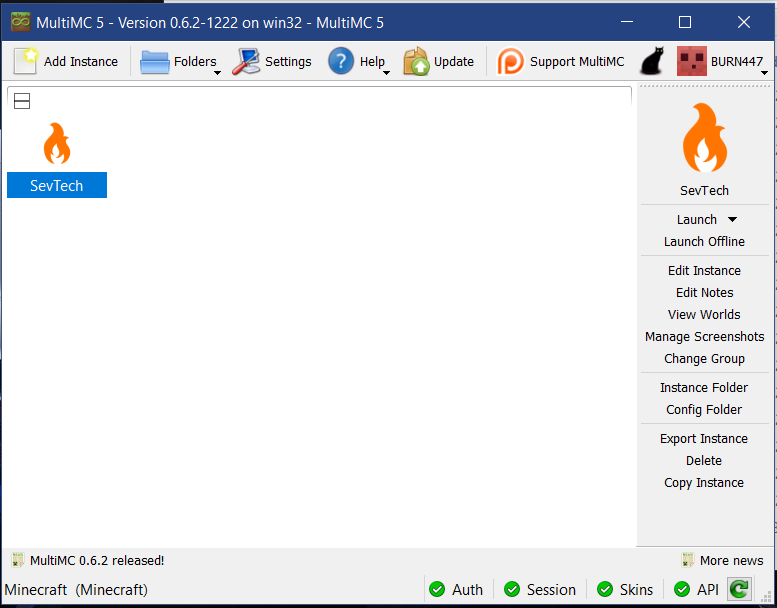777x608 pixels.
Task: Click the MultiMC app icon in title bar
Action: pyautogui.click(x=21, y=22)
